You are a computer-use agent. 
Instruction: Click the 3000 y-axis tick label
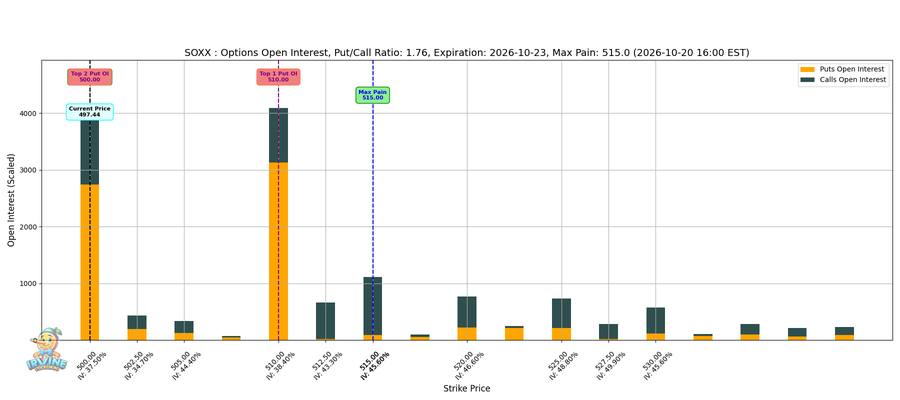point(29,170)
